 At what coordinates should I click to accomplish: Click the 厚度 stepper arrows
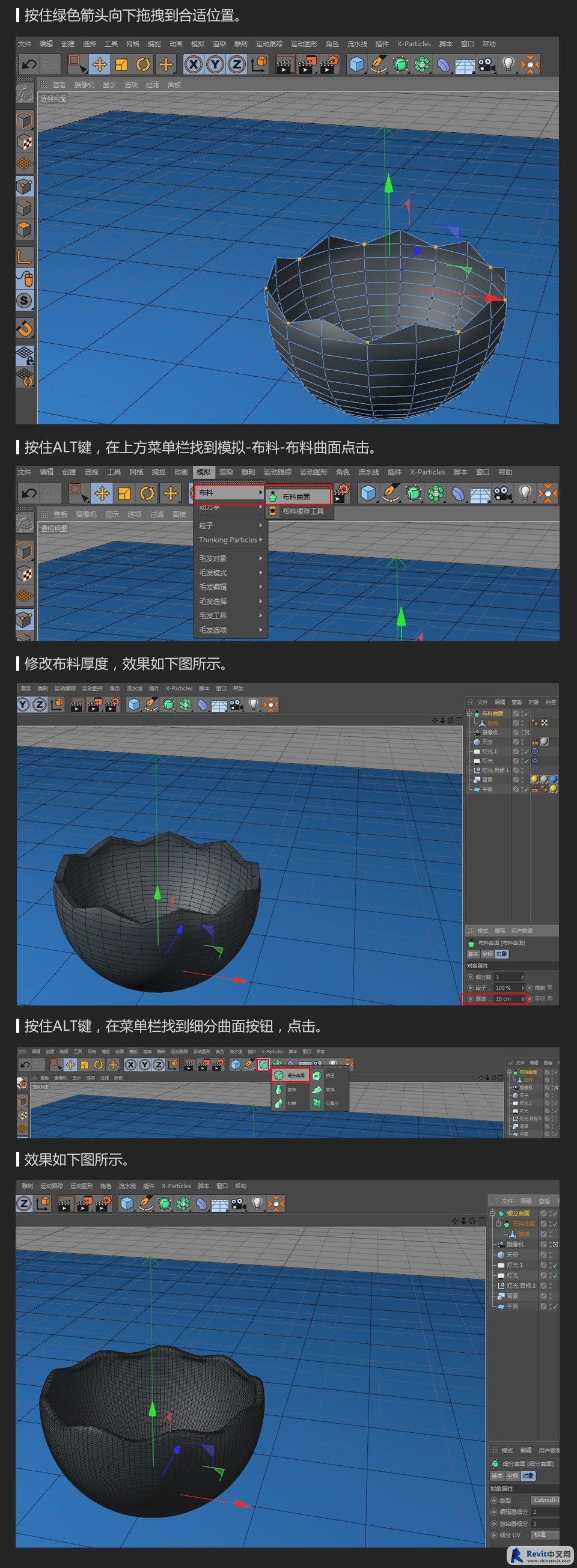[523, 999]
